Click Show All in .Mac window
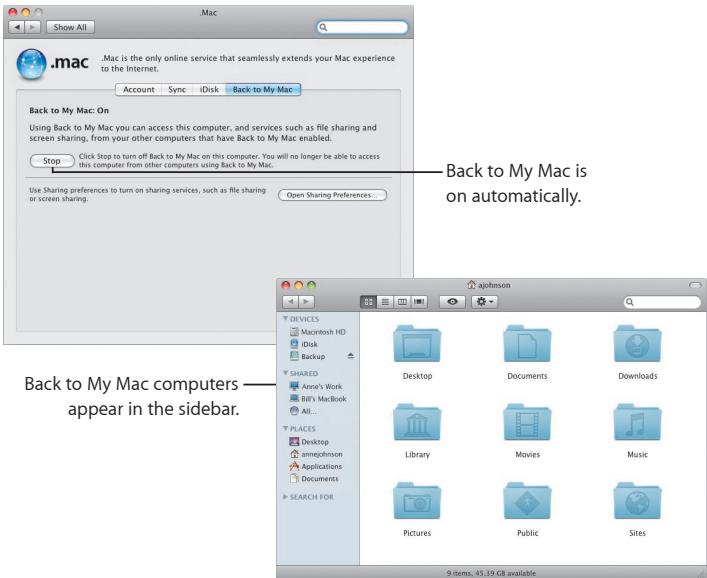The width and height of the screenshot is (707, 578). tap(70, 27)
